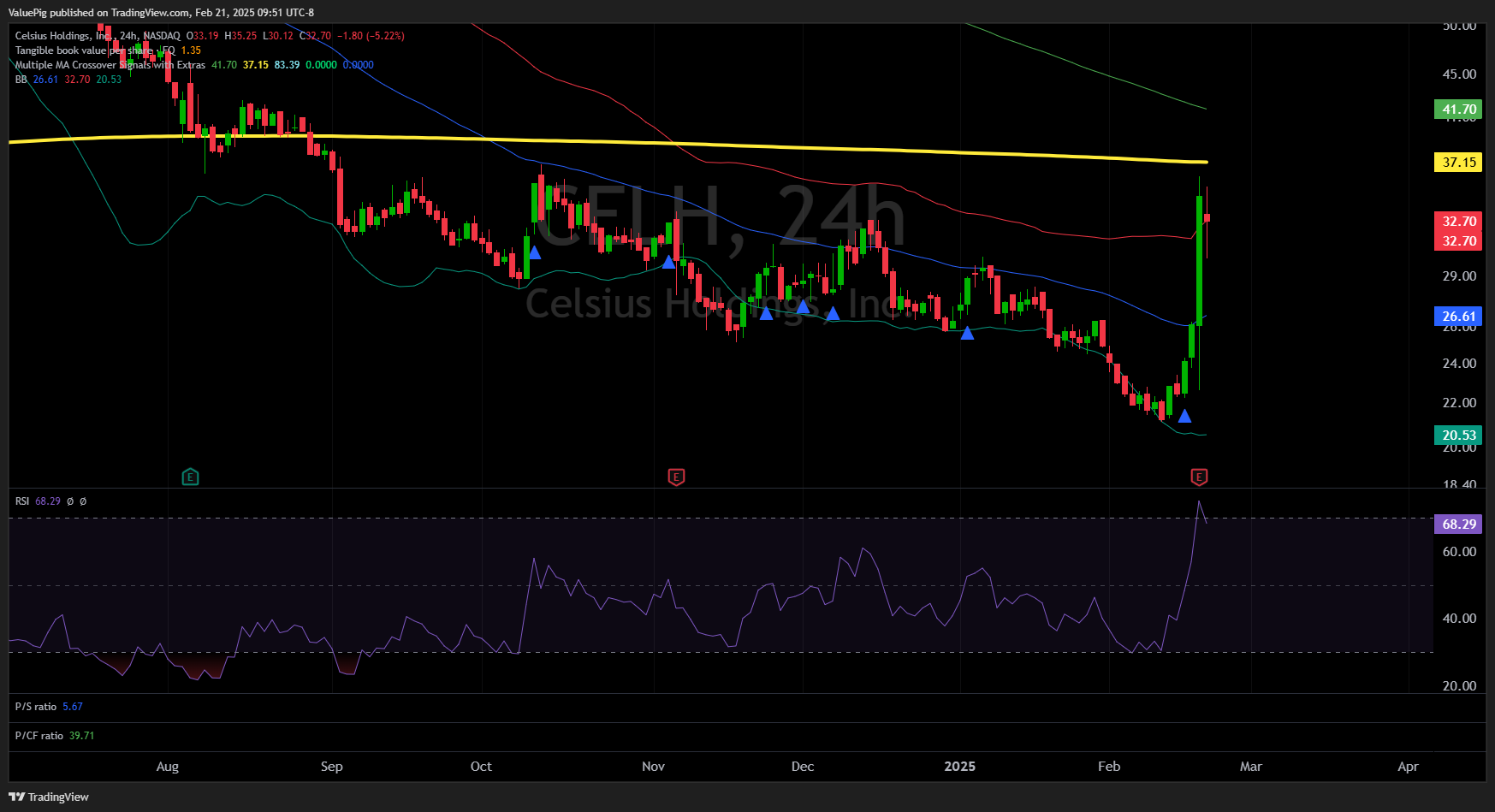Click the Nov label on time axis

[654, 767]
